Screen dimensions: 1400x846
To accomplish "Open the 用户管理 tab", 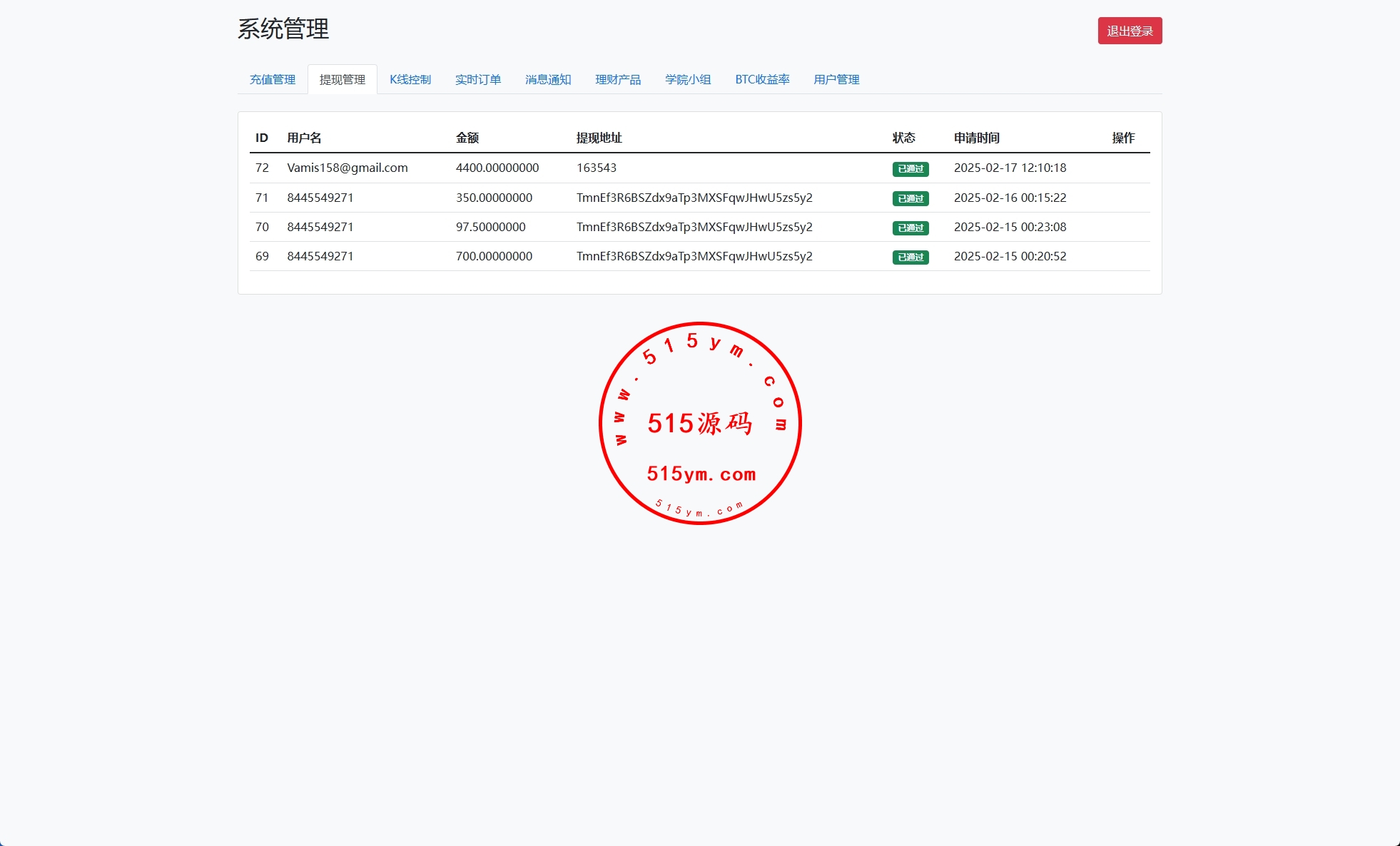I will 836,79.
